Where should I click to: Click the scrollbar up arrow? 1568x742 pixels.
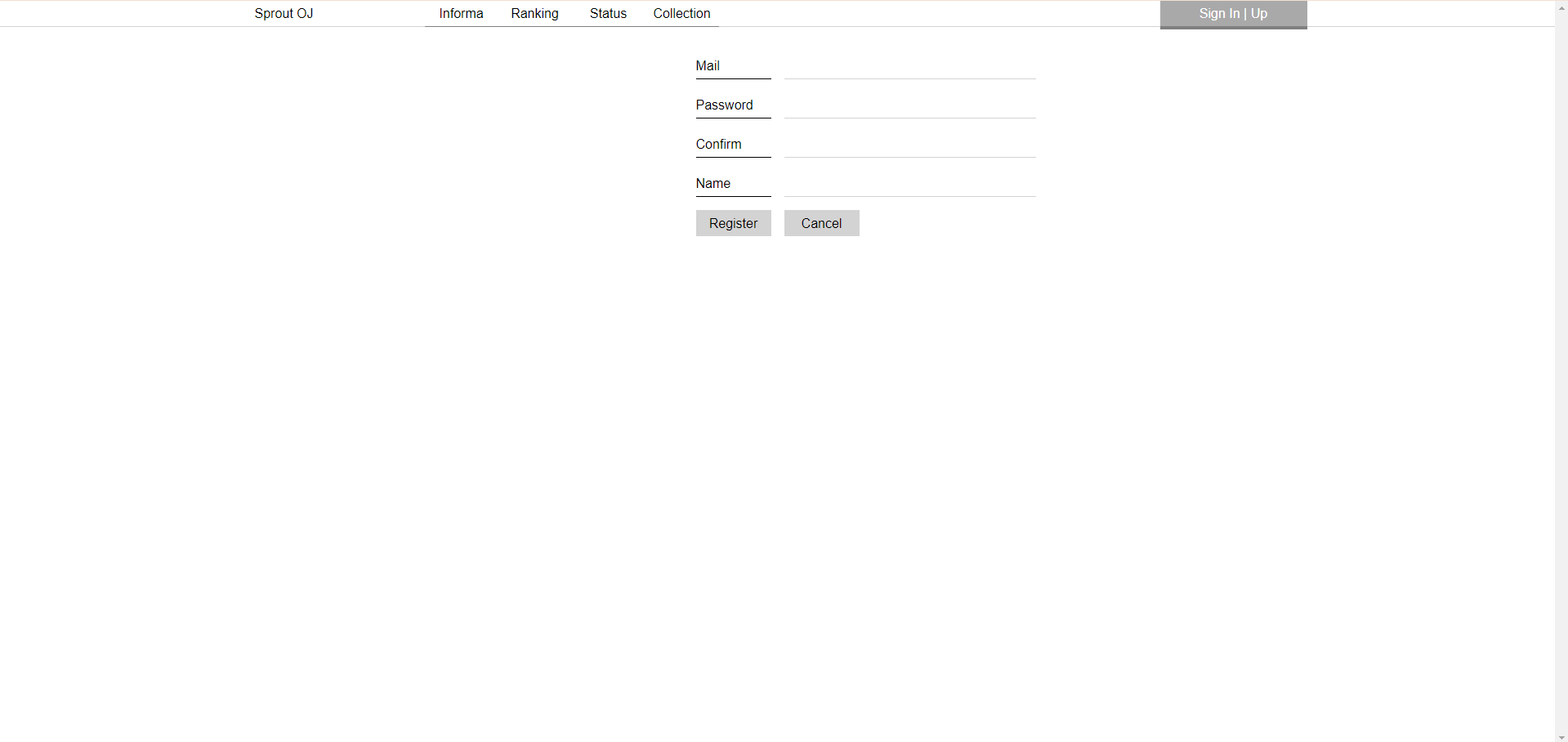[x=1561, y=7]
